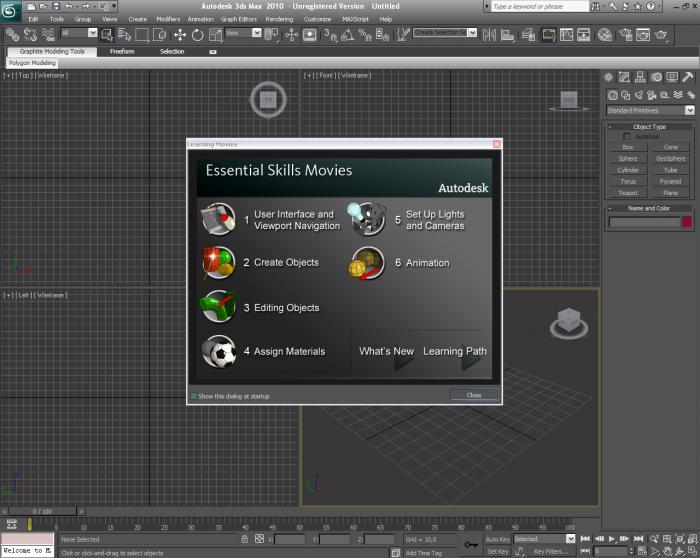Switch to the Selection ribbon tab
Screen dimensions: 700x558
172,52
